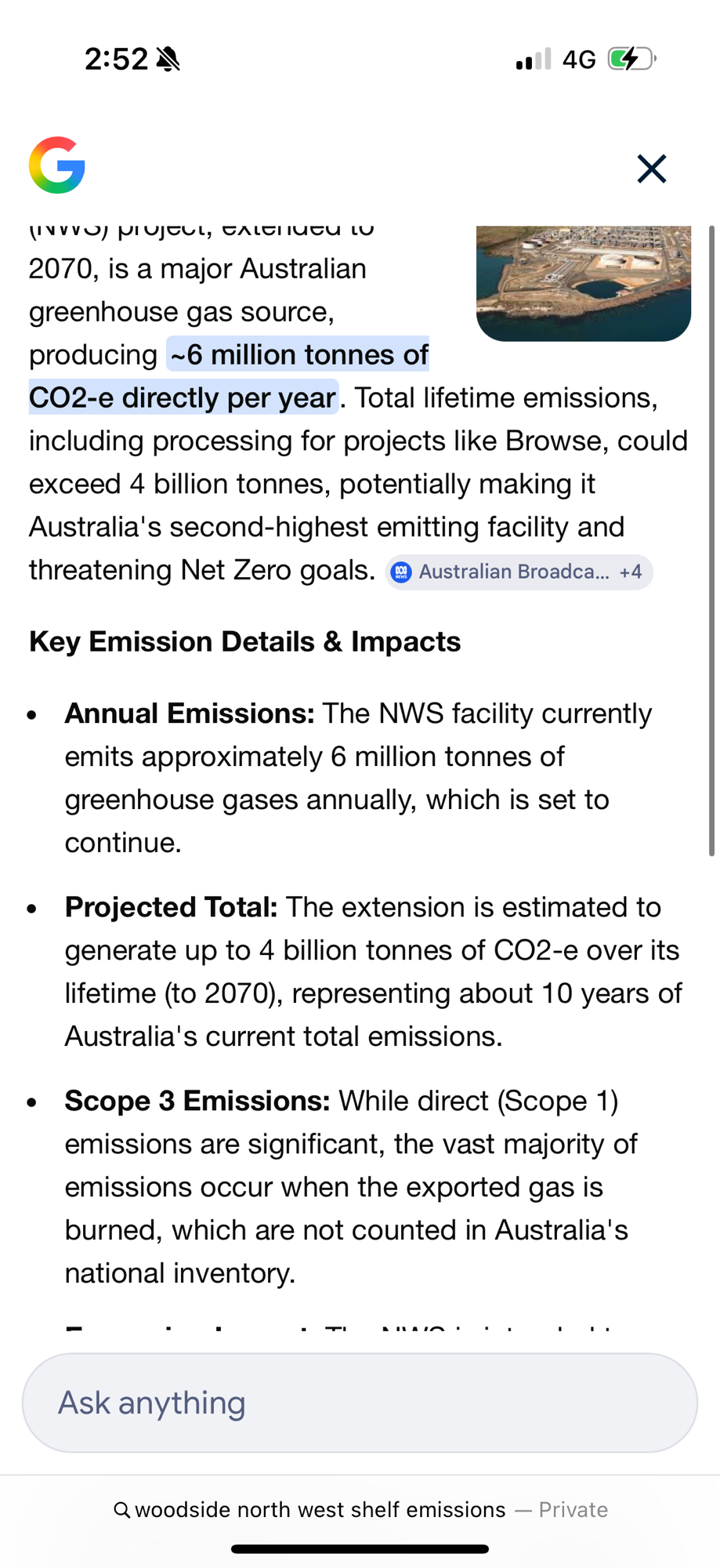720x1568 pixels.
Task: Close the AI overview with the X
Action: (651, 169)
